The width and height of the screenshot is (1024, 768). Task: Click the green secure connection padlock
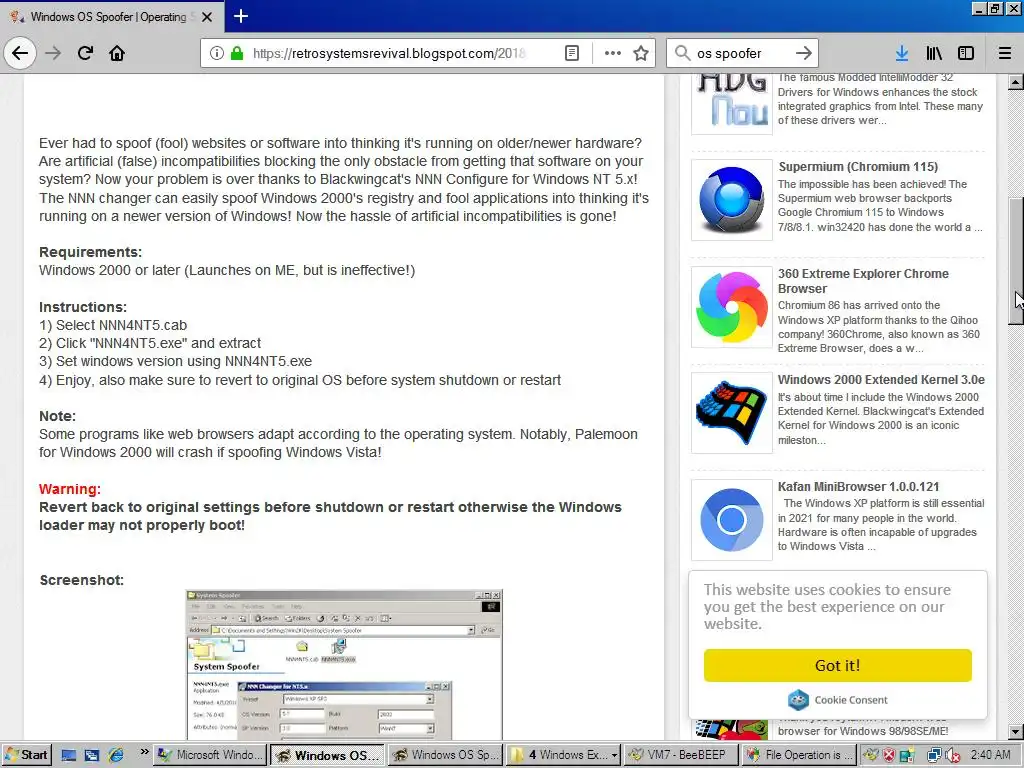pos(237,53)
